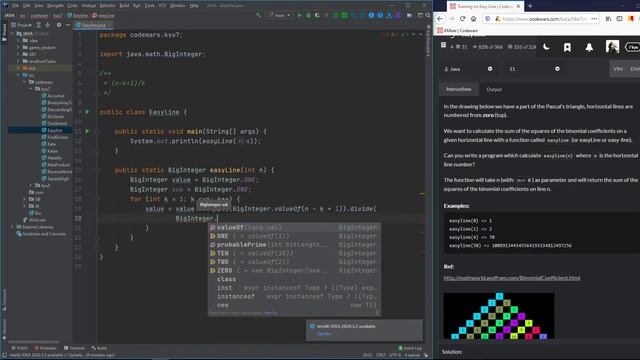Open Project panel settings gear icon

pos(59,25)
